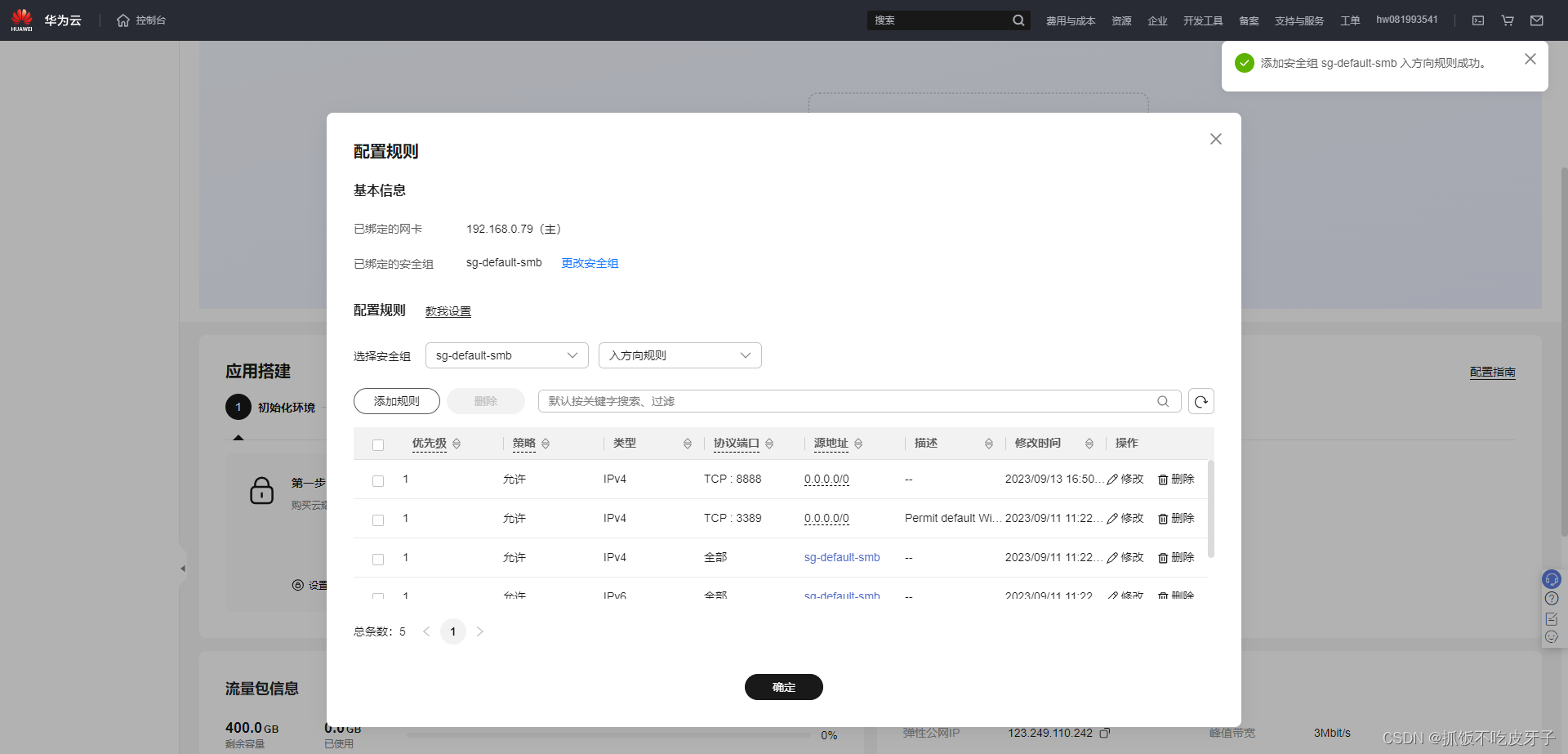Open the CloudShell terminal icon
Screen dimensions: 1568x754
tap(1478, 20)
